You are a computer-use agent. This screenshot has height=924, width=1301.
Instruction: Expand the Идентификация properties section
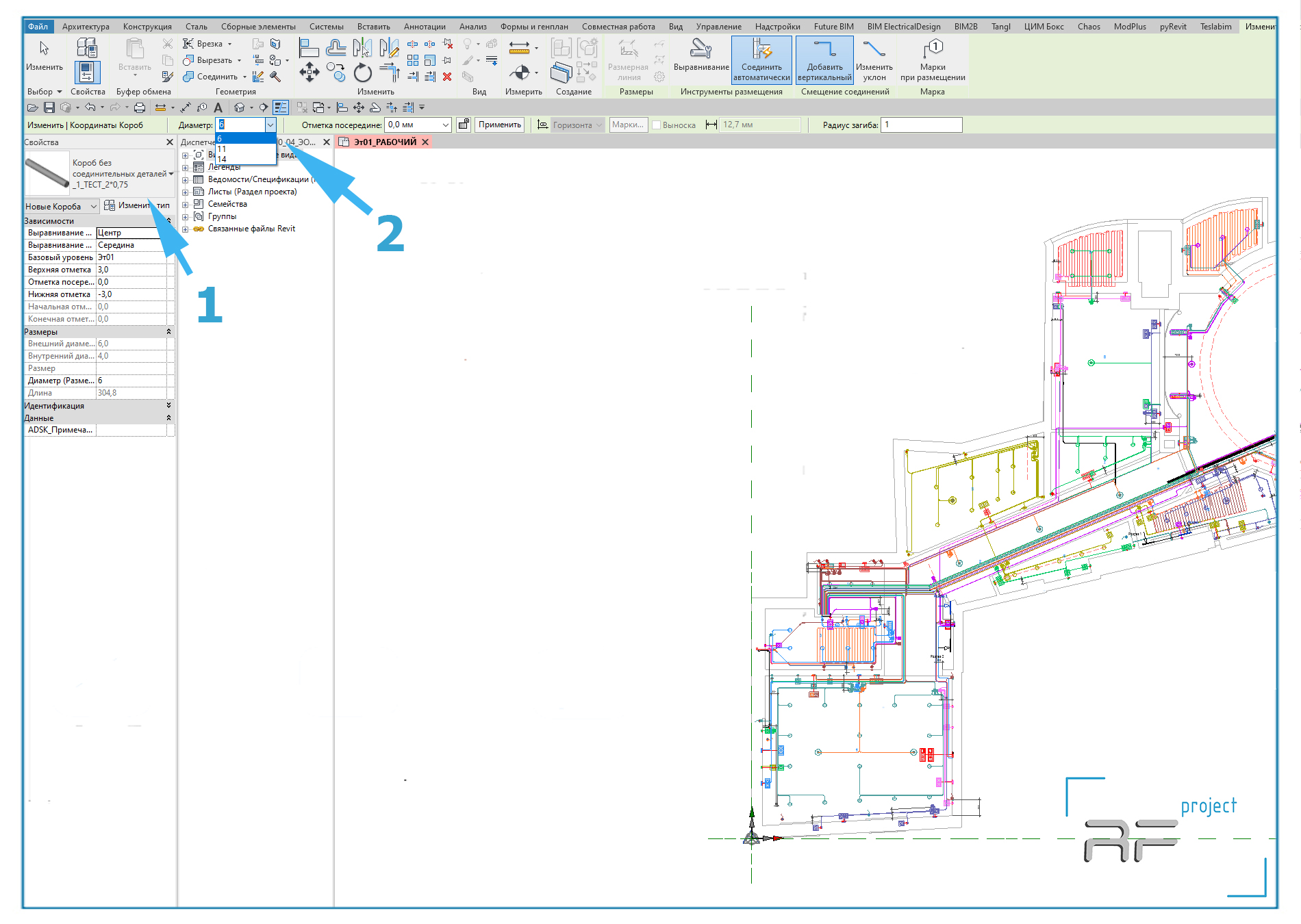coord(168,406)
